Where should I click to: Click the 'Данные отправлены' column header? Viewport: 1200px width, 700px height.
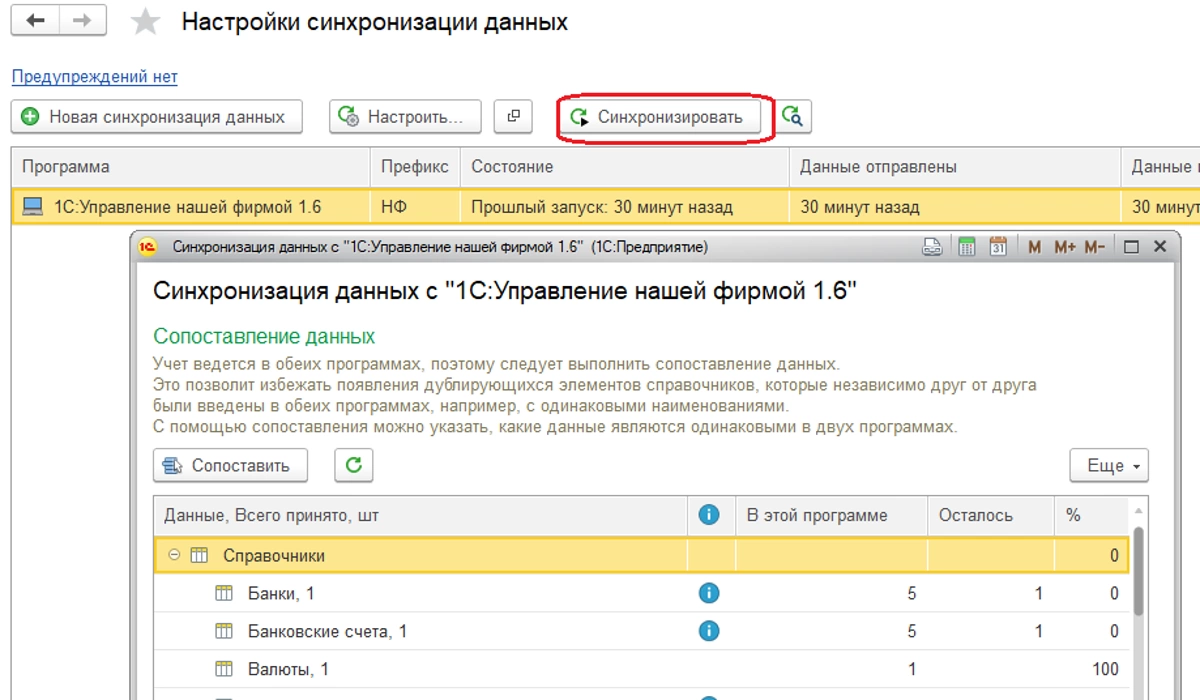click(955, 167)
